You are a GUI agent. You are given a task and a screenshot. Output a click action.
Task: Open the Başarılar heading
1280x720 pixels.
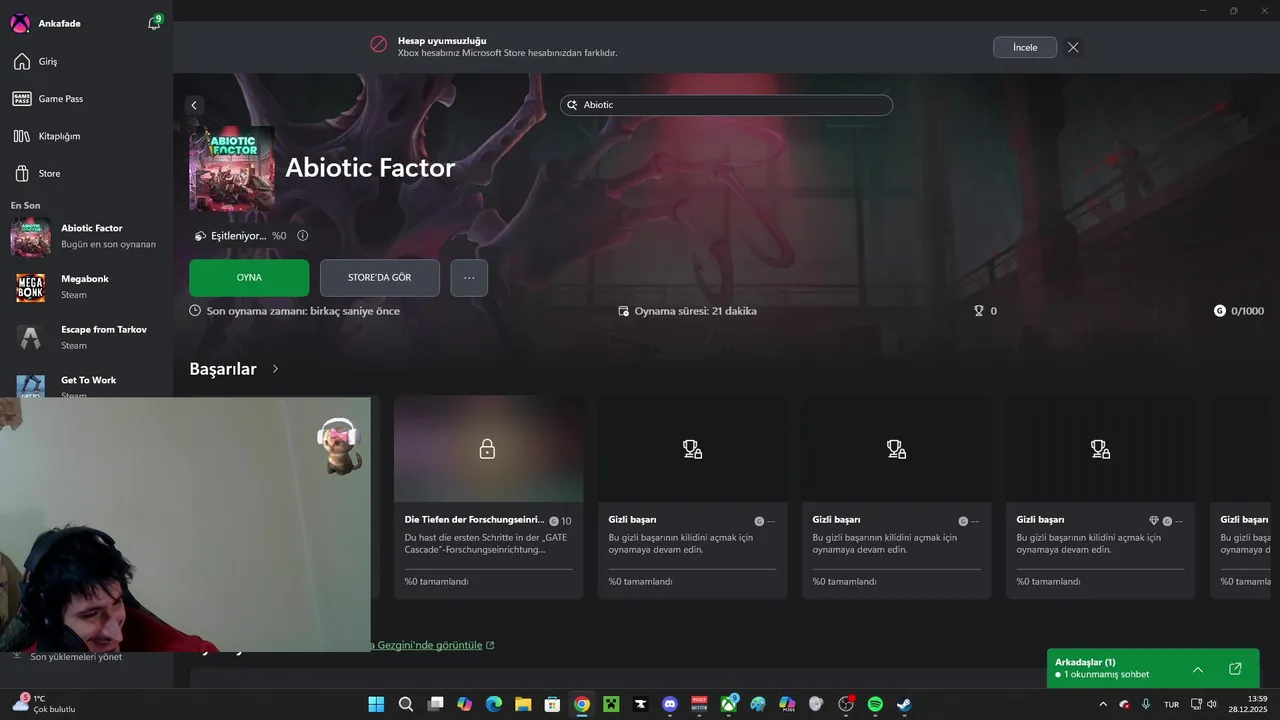coord(223,369)
